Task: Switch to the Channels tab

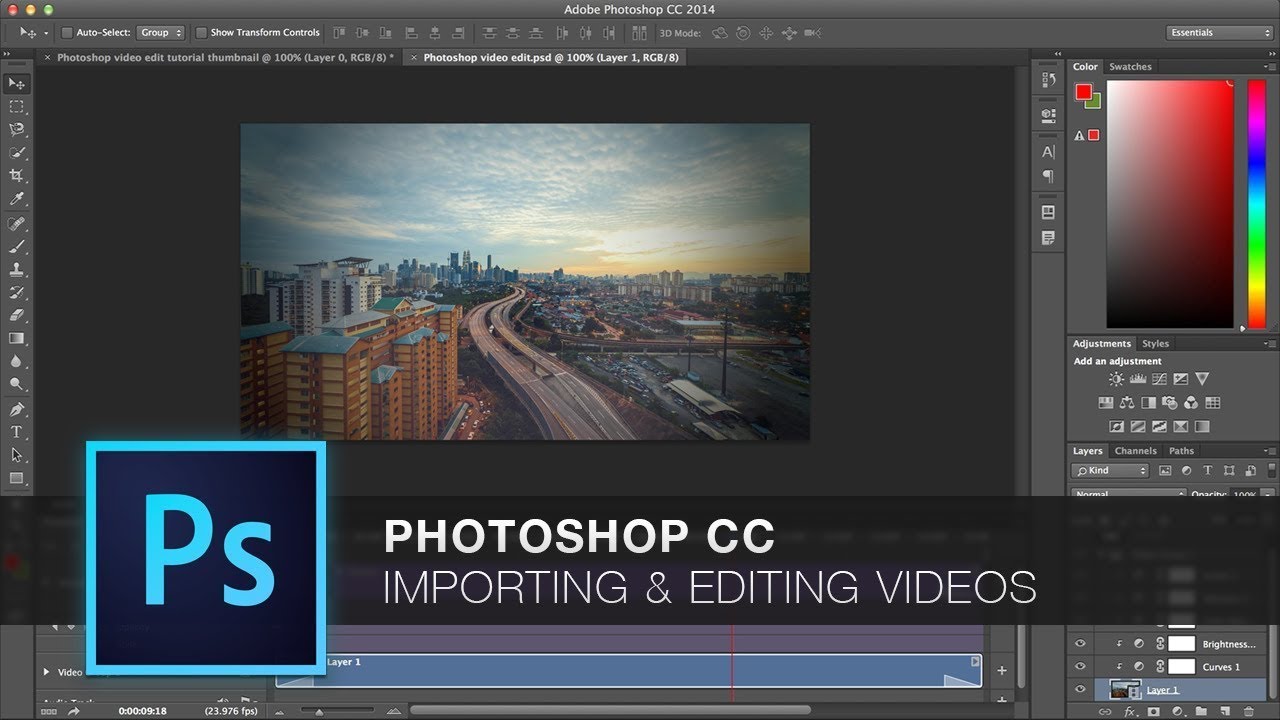Action: (1135, 451)
